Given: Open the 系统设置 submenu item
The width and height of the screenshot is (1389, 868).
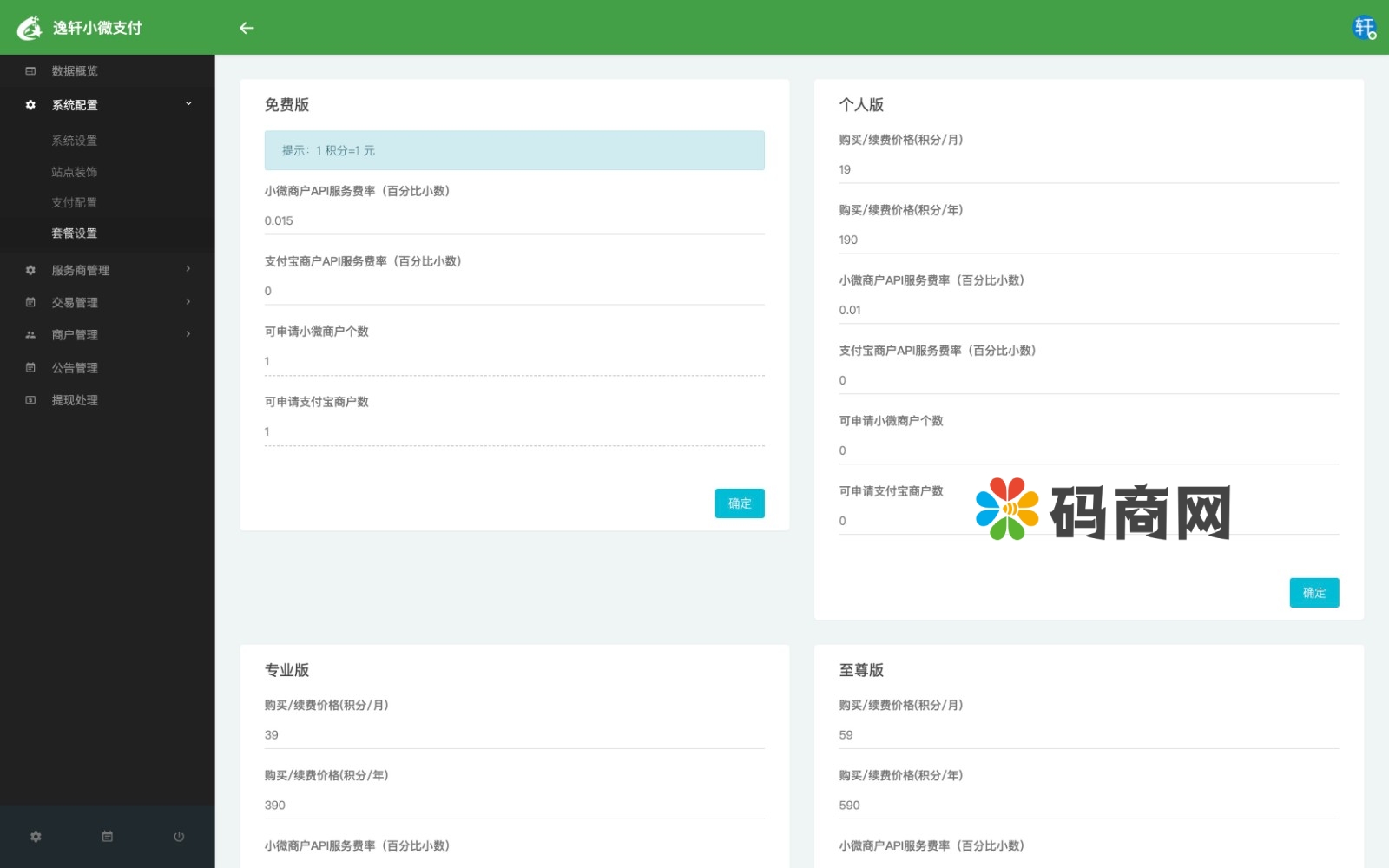Looking at the screenshot, I should tap(75, 141).
